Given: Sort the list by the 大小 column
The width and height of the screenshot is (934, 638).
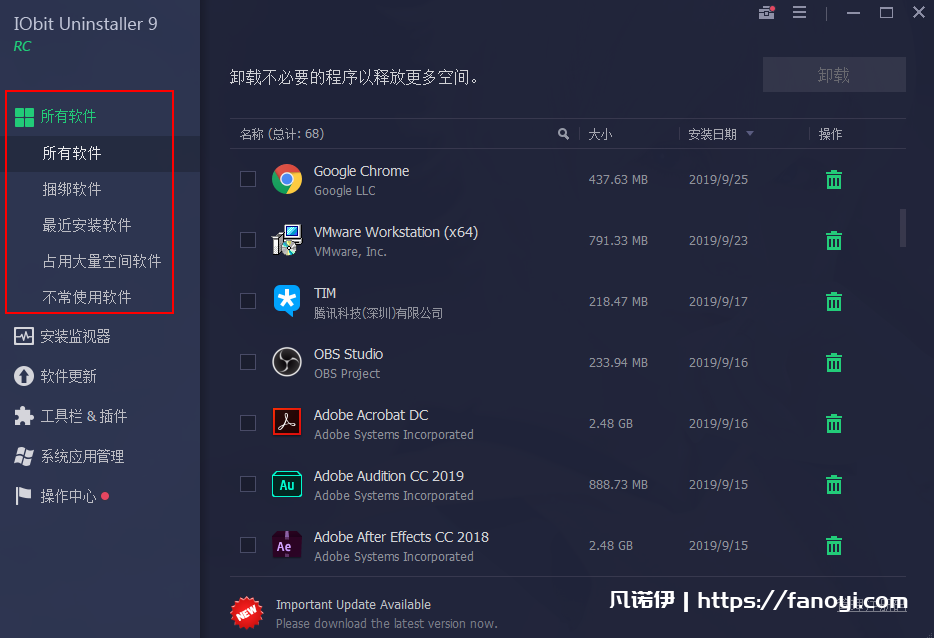Looking at the screenshot, I should [600, 134].
